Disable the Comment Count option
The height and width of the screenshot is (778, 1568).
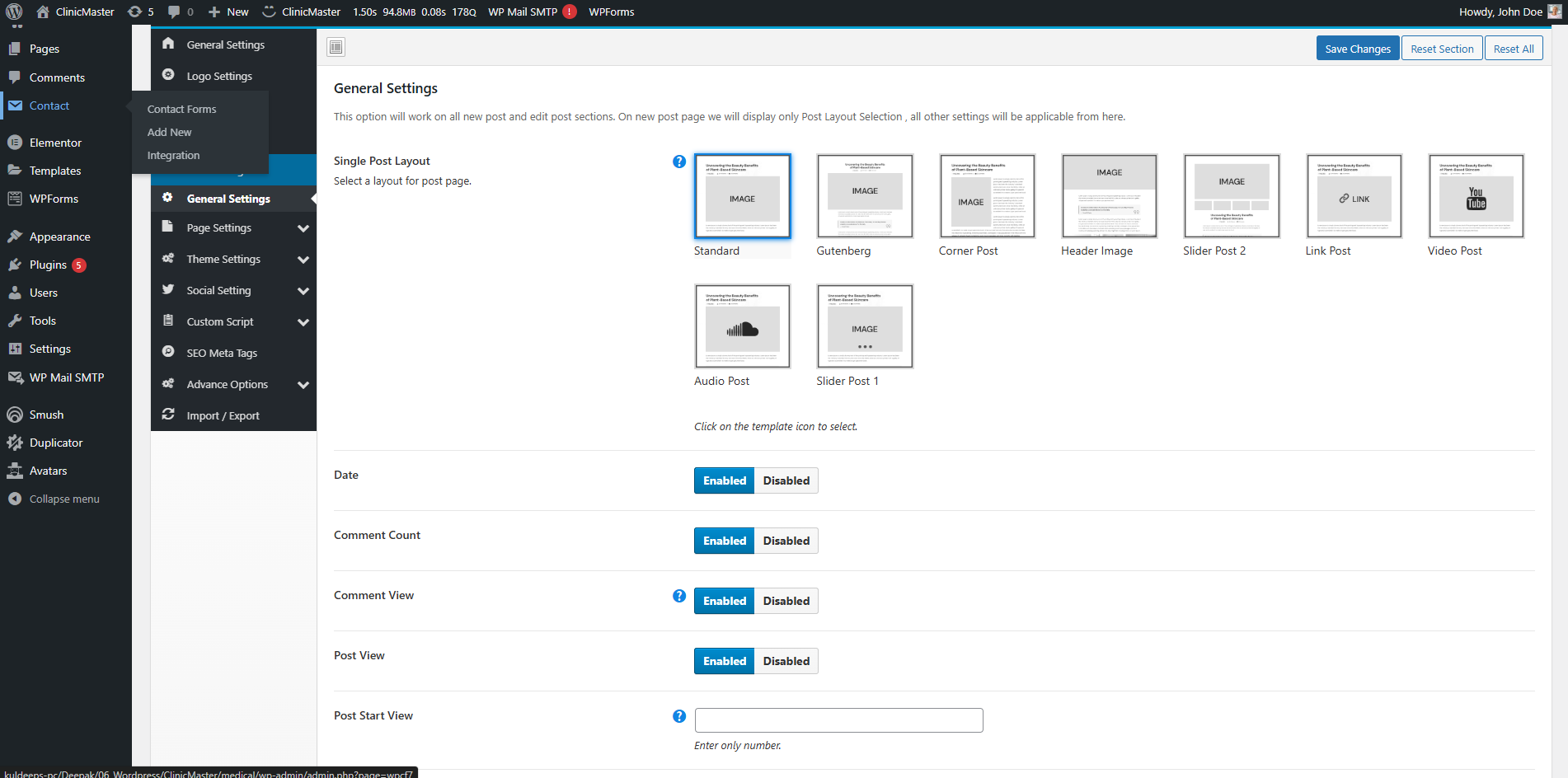coord(786,541)
